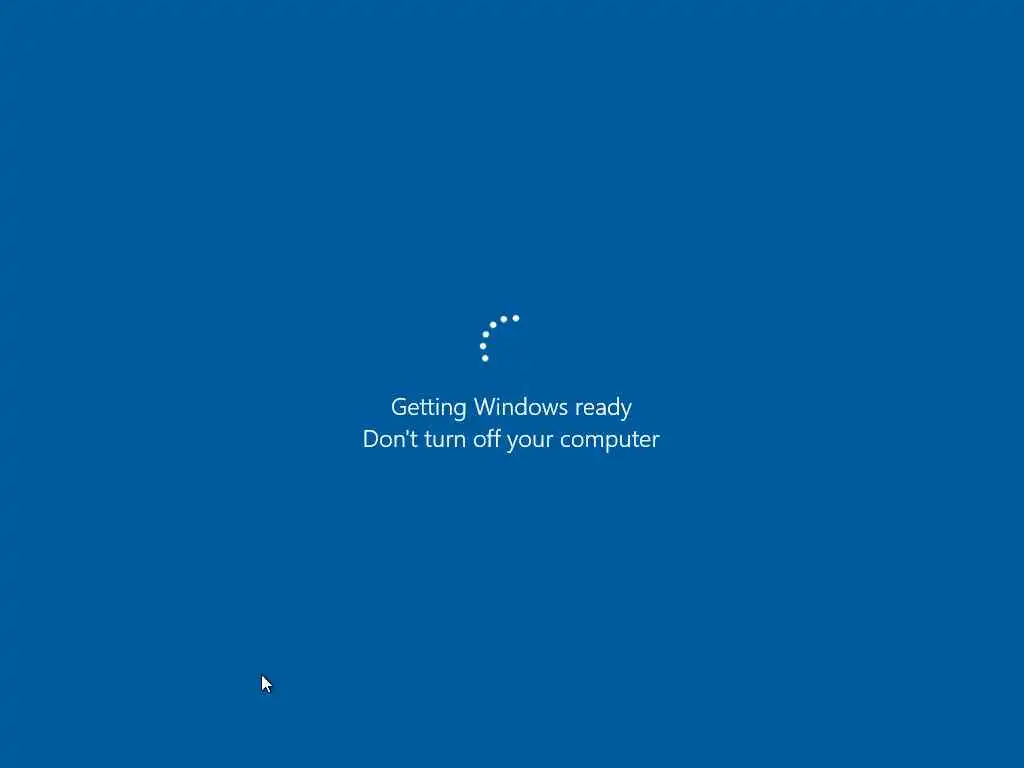Image resolution: width=1024 pixels, height=768 pixels.
Task: Click the word "computer"
Action: tap(610, 440)
